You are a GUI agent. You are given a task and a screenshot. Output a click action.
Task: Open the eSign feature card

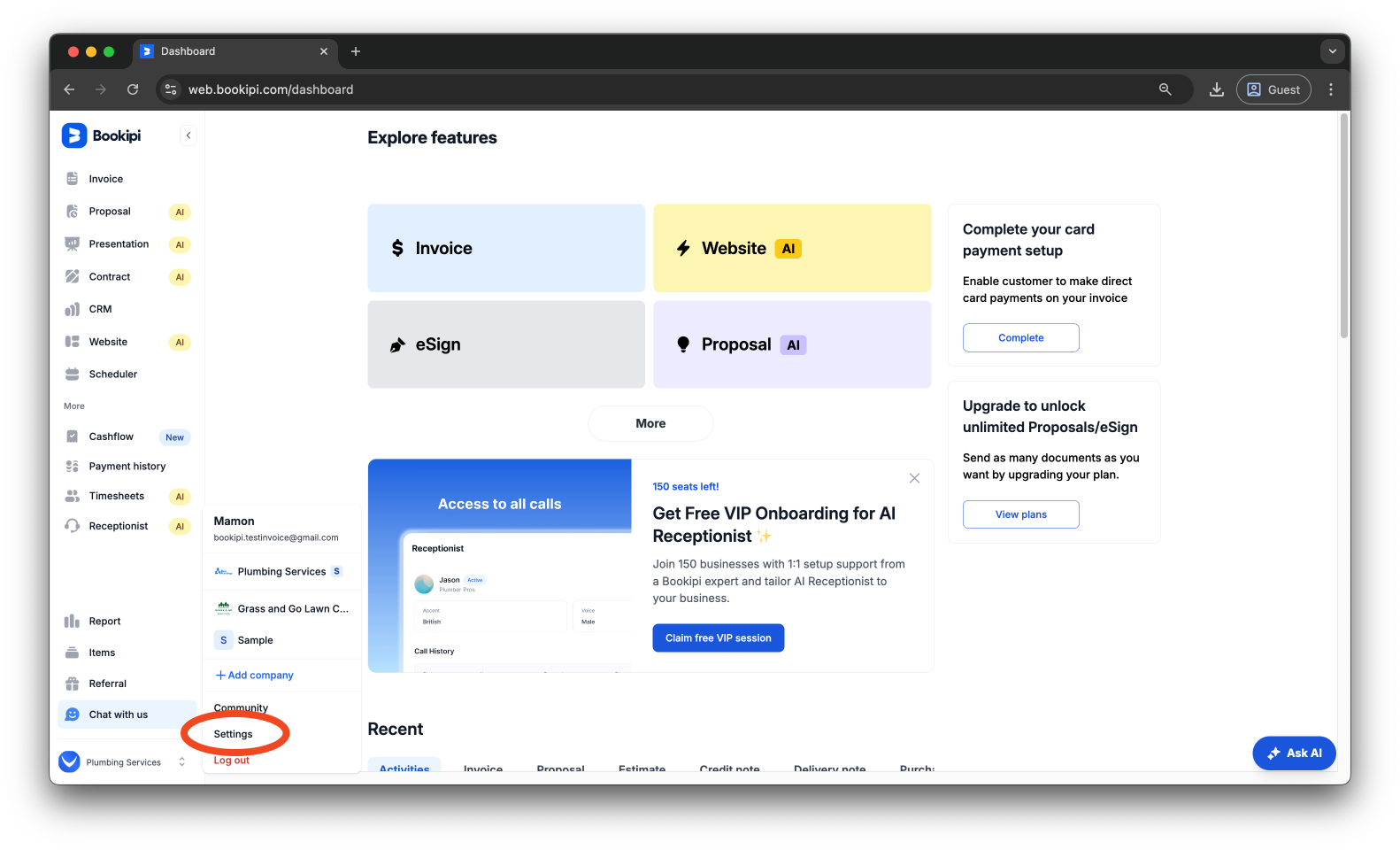click(x=506, y=344)
